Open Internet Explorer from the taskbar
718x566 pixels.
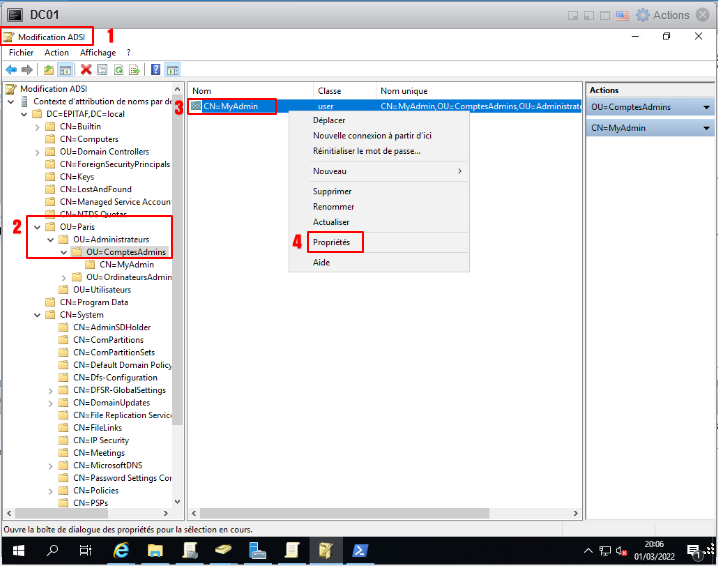point(122,551)
